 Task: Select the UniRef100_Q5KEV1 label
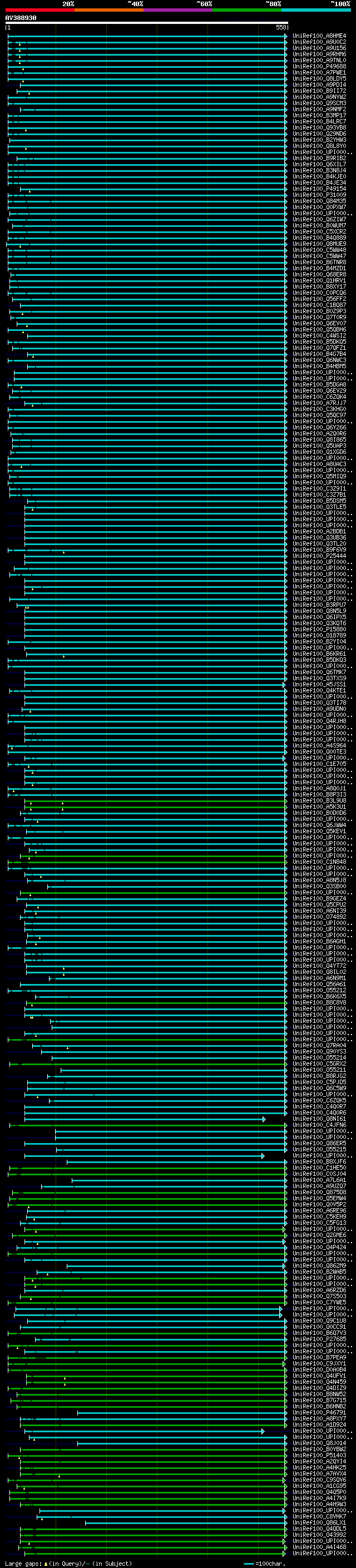click(x=319, y=832)
